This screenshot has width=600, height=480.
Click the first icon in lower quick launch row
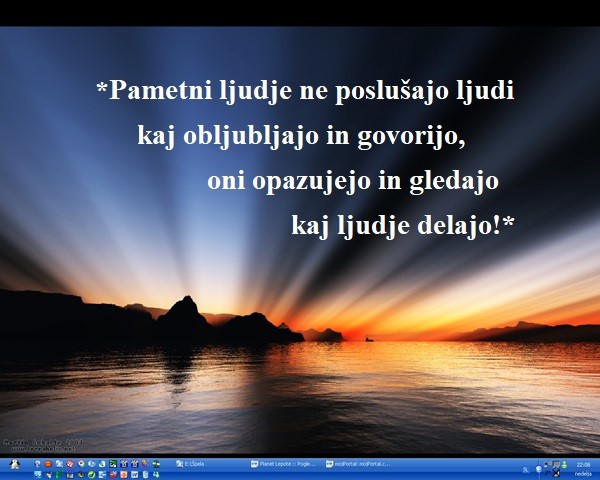click(x=37, y=474)
